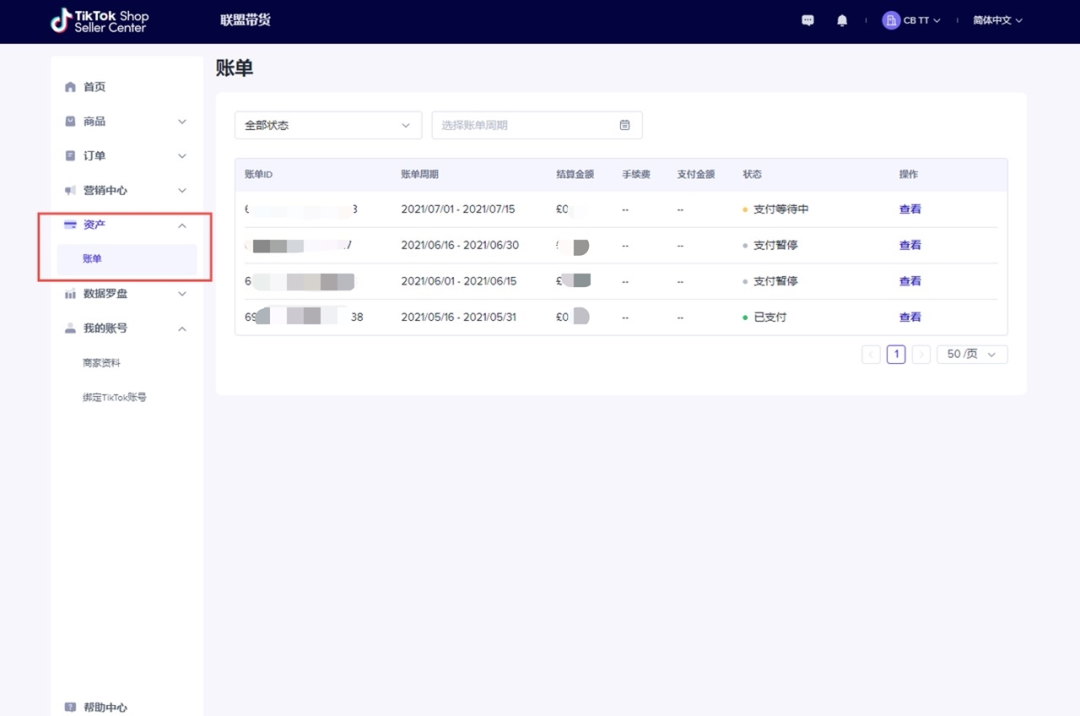
Task: Click the CB TT account avatar
Action: tap(891, 21)
